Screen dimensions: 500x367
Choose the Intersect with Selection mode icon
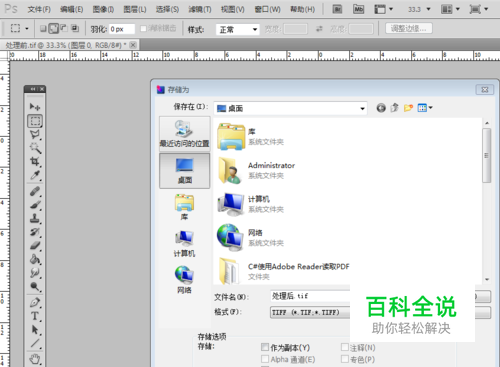coord(75,29)
